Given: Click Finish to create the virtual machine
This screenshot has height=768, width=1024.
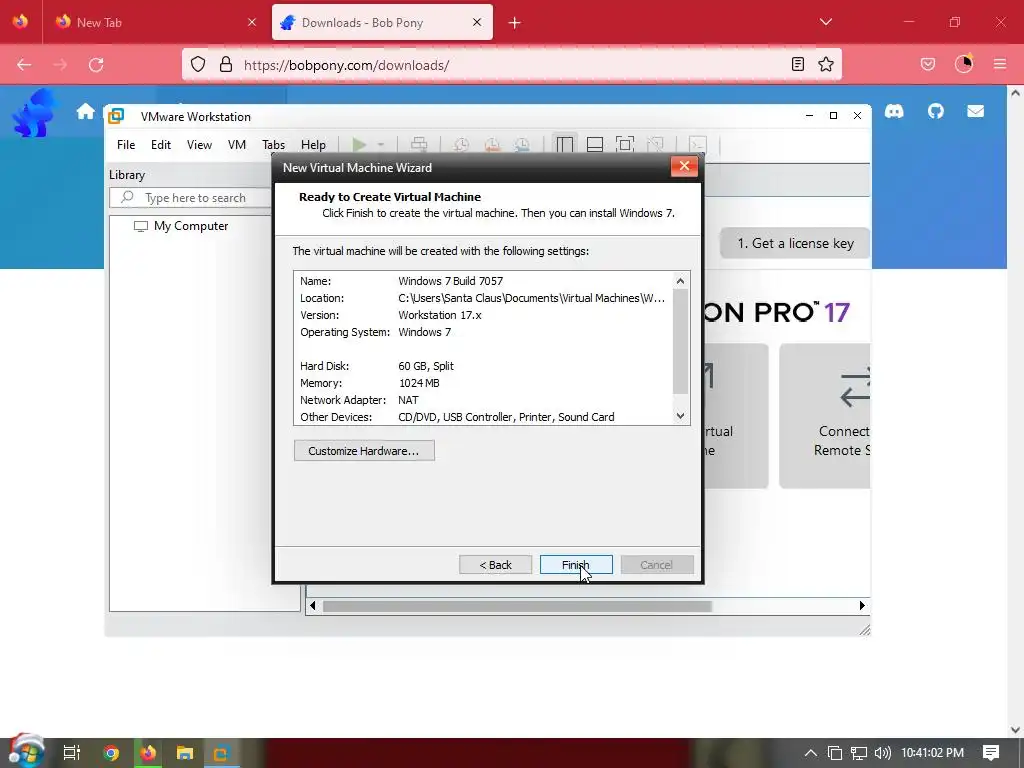Looking at the screenshot, I should click(576, 565).
